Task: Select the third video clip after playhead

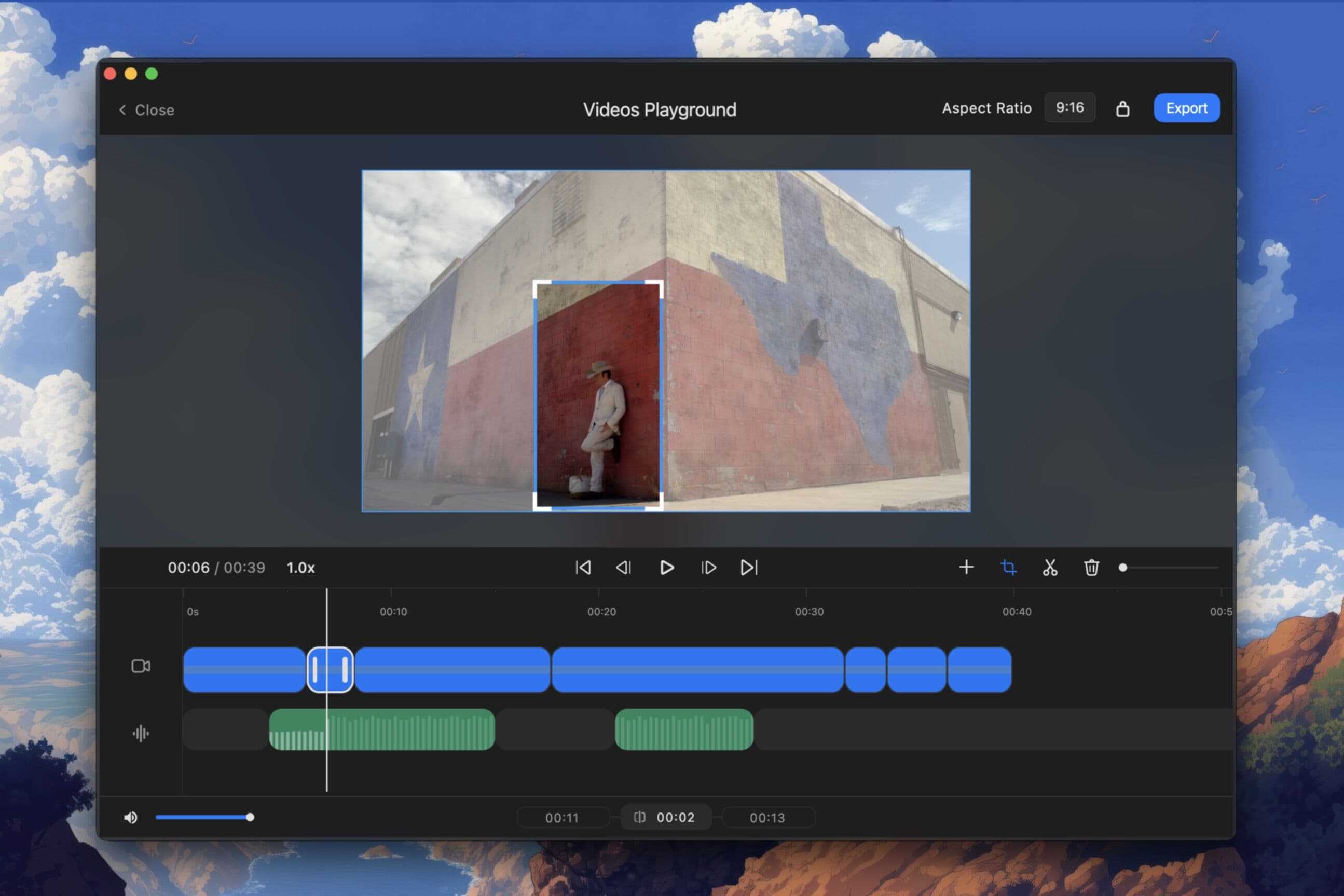Action: point(452,670)
